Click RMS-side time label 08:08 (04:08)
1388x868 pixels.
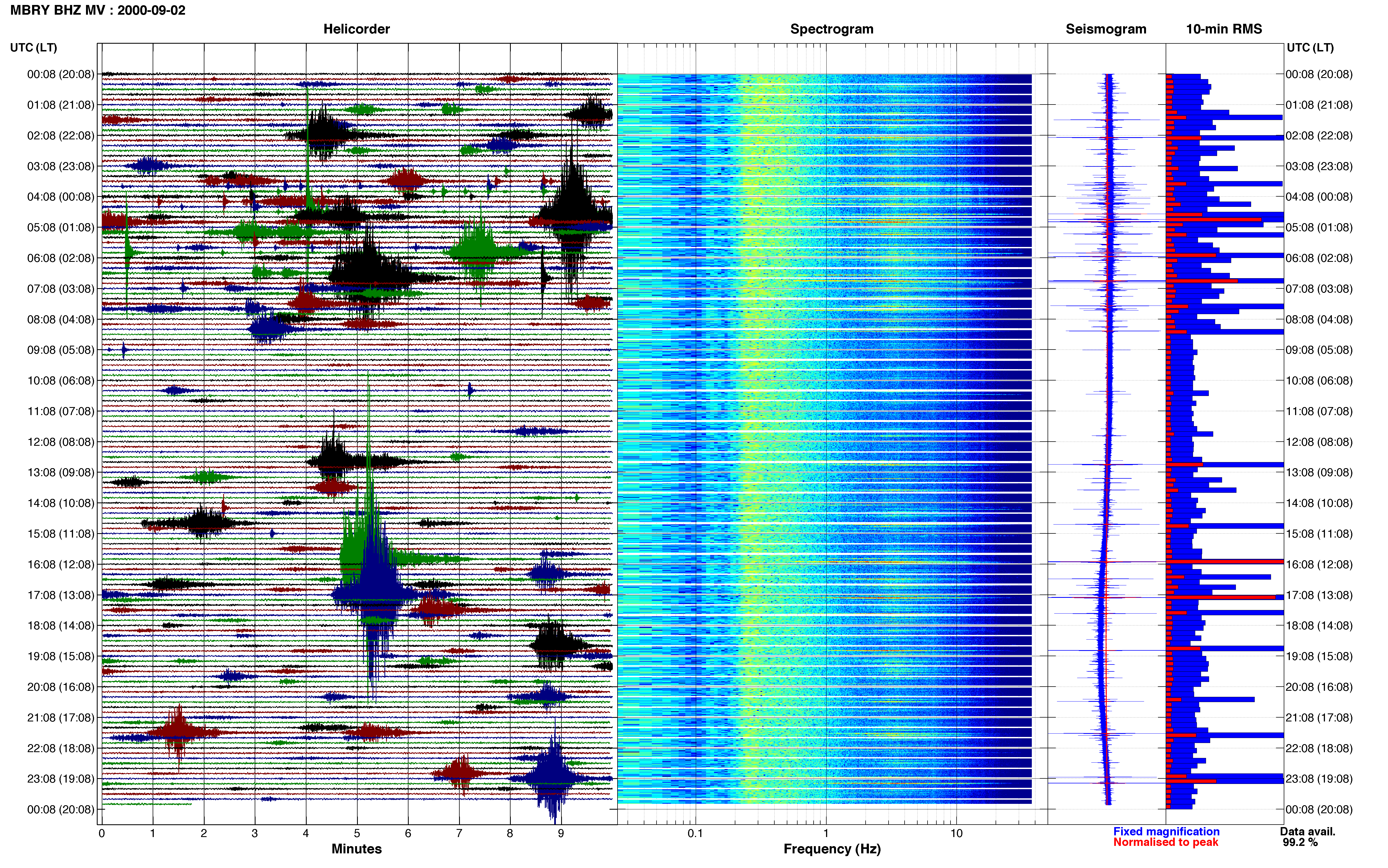tap(1319, 319)
